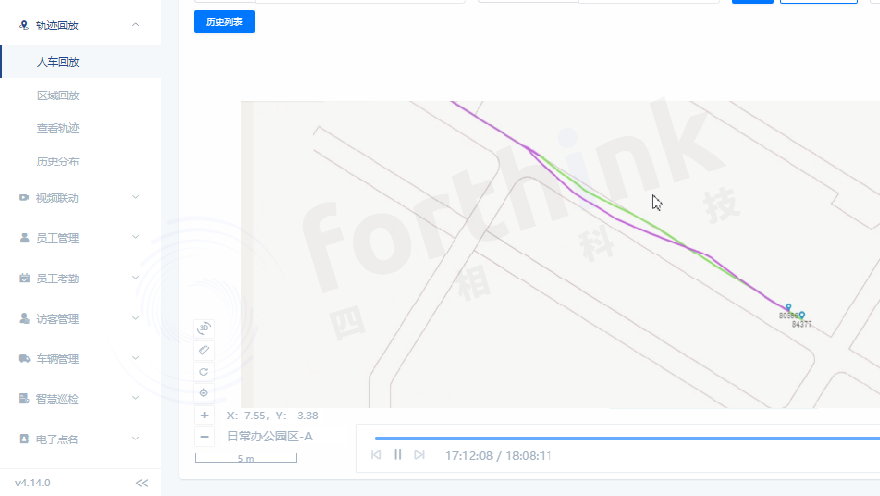This screenshot has width=880, height=496.
Task: Skip to next track segment
Action: click(x=420, y=455)
